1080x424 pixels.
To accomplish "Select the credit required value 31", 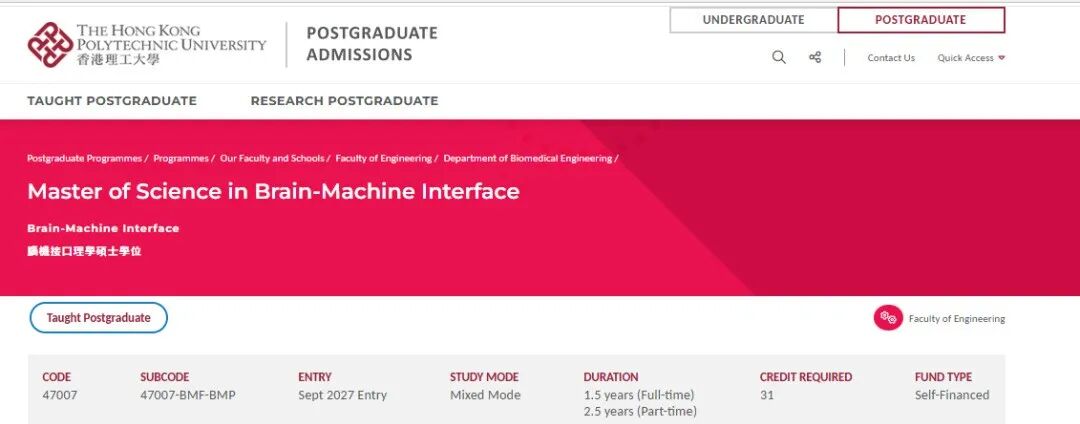I will [x=767, y=395].
